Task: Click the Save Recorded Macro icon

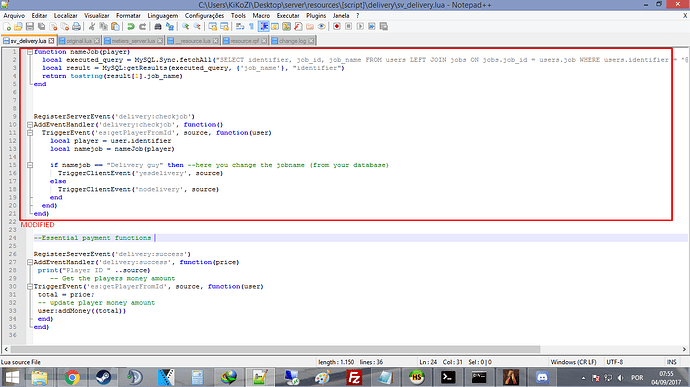Action: click(384, 26)
